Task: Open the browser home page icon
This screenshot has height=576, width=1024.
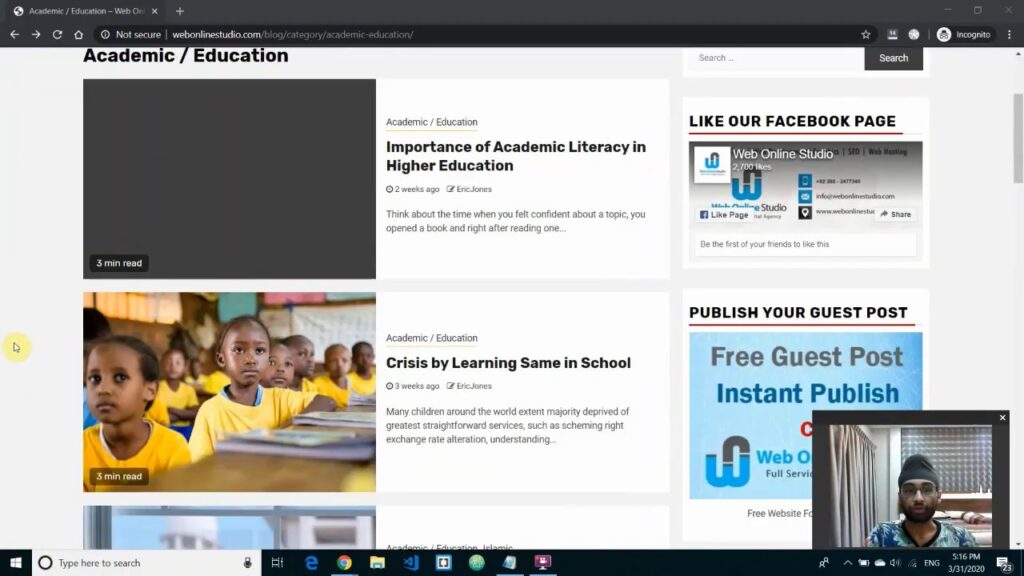Action: pyautogui.click(x=78, y=35)
